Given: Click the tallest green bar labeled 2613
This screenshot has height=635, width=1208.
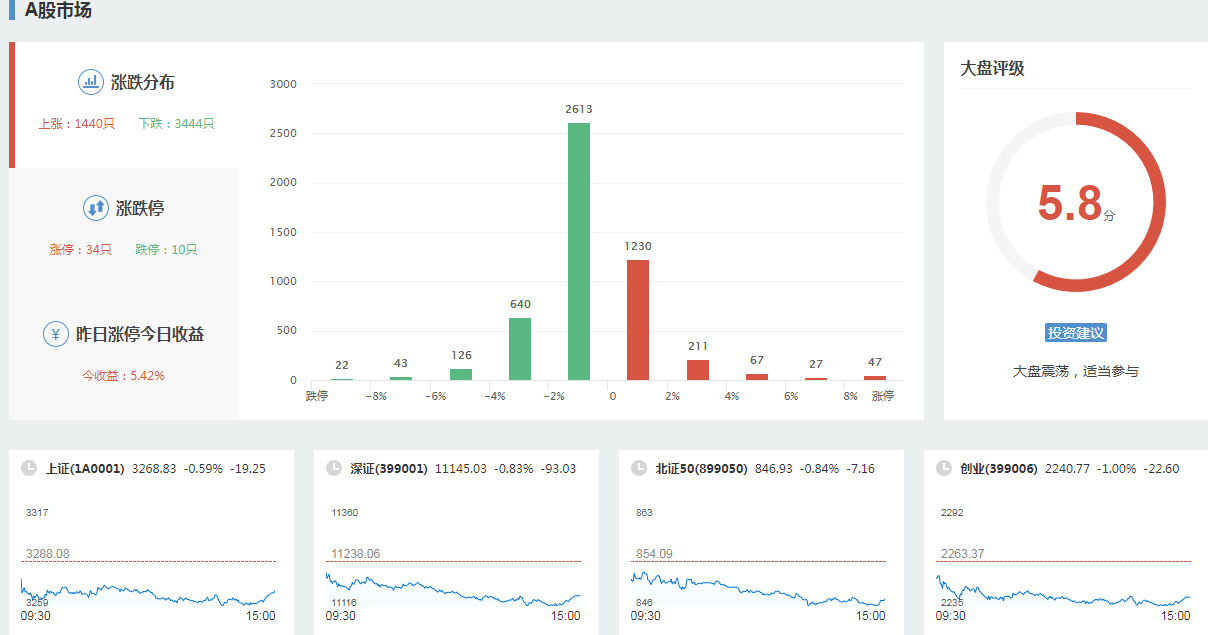Looking at the screenshot, I should (x=579, y=251).
